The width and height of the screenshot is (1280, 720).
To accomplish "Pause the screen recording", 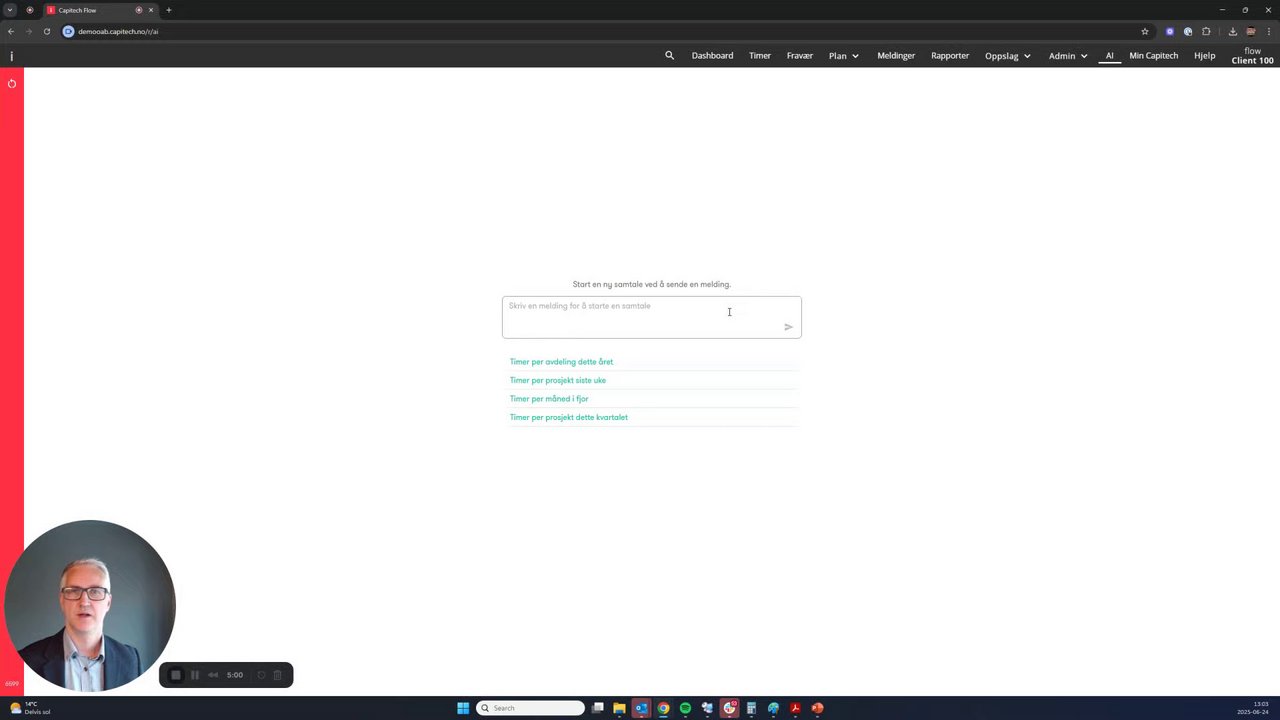I will pyautogui.click(x=195, y=675).
